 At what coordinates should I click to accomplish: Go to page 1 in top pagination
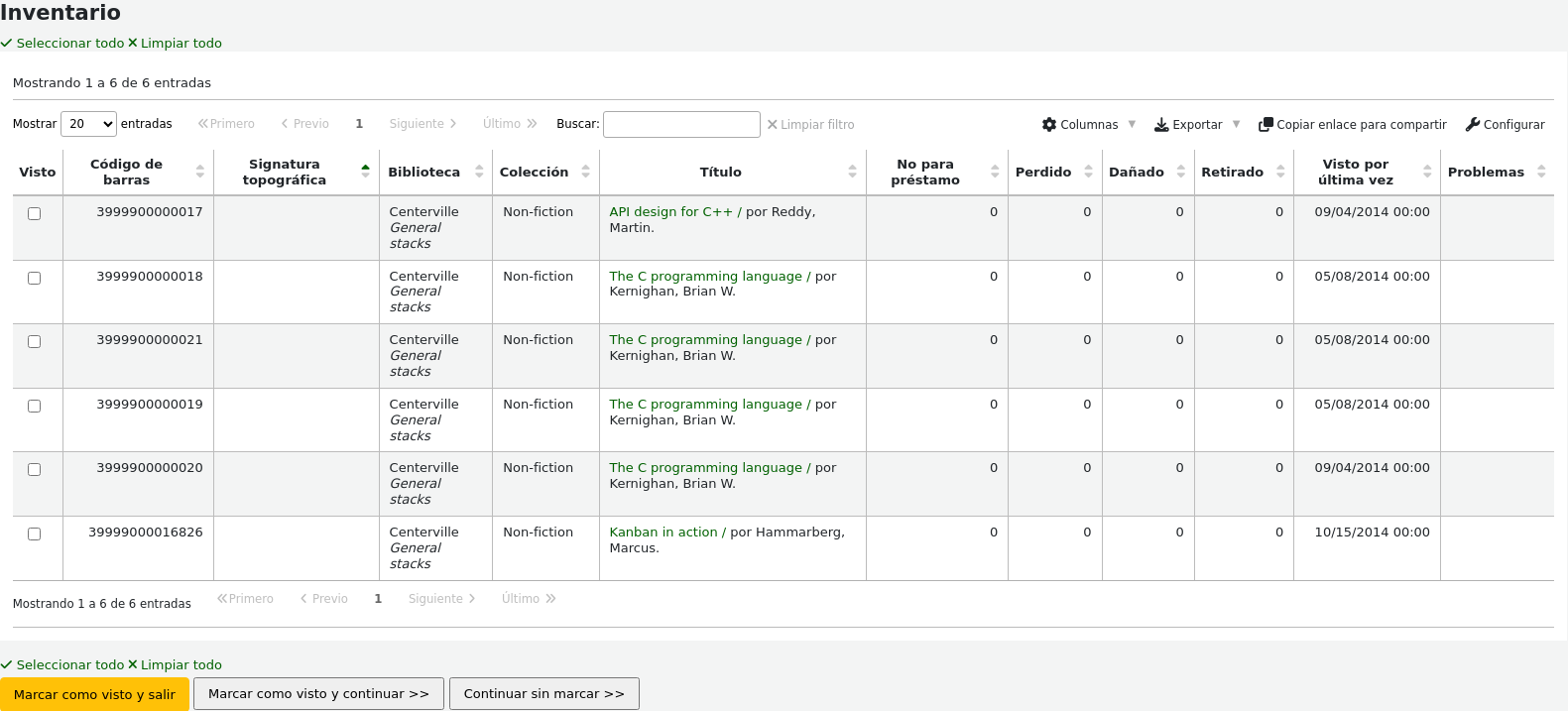point(359,124)
